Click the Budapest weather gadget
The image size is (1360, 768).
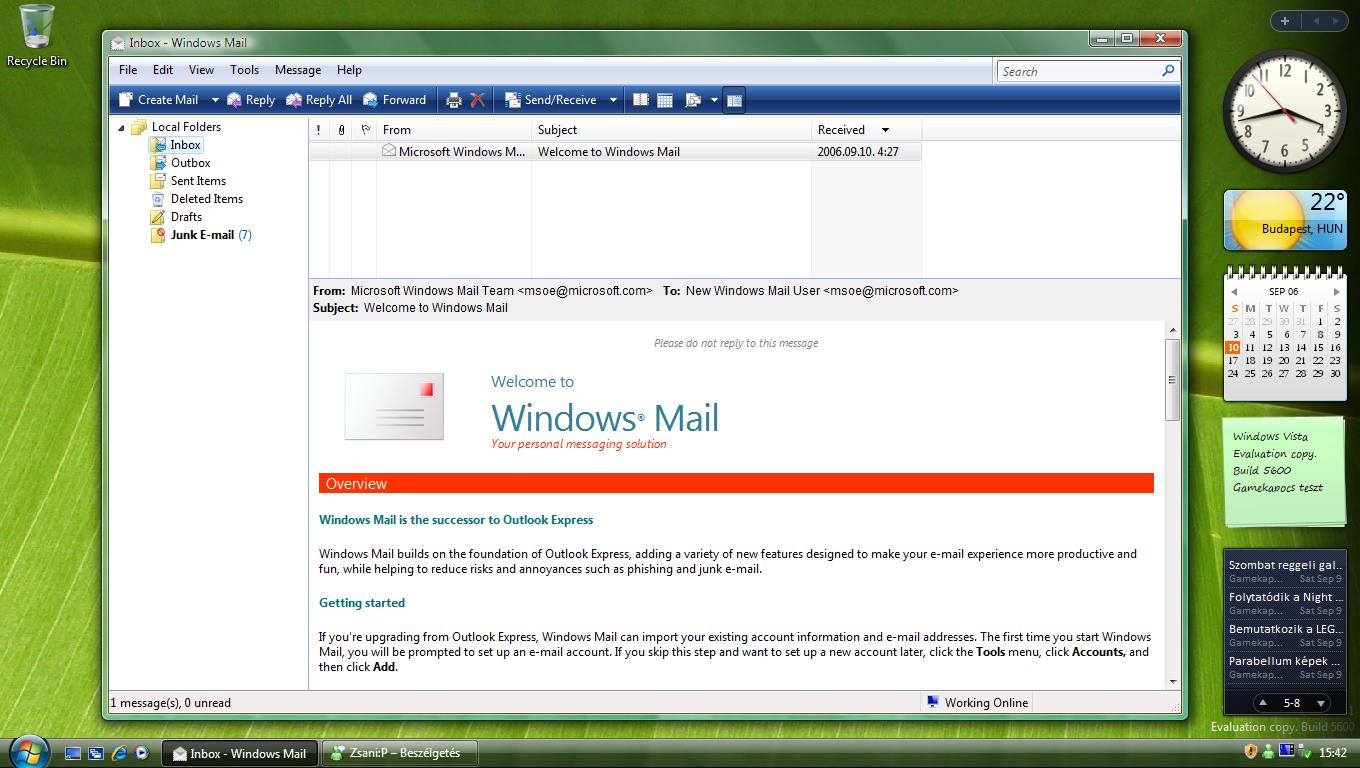1285,220
